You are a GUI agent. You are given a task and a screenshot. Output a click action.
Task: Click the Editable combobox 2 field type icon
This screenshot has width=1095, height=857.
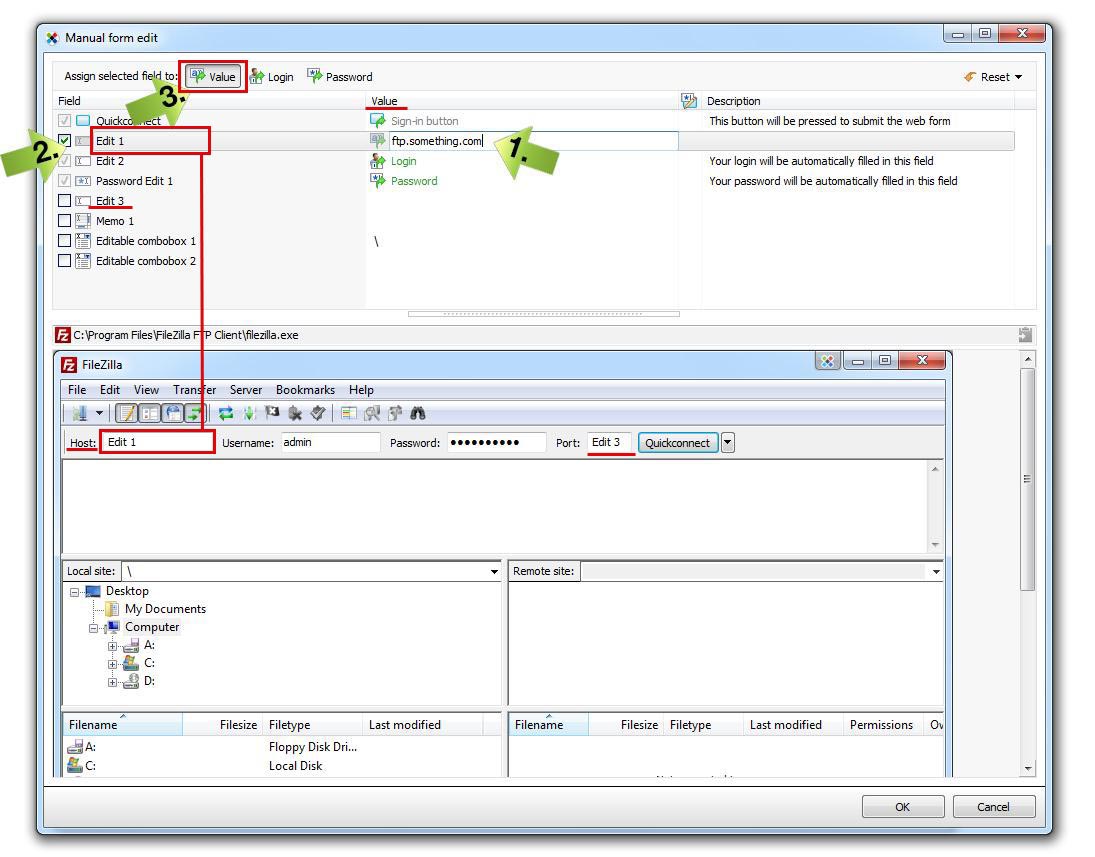click(82, 261)
